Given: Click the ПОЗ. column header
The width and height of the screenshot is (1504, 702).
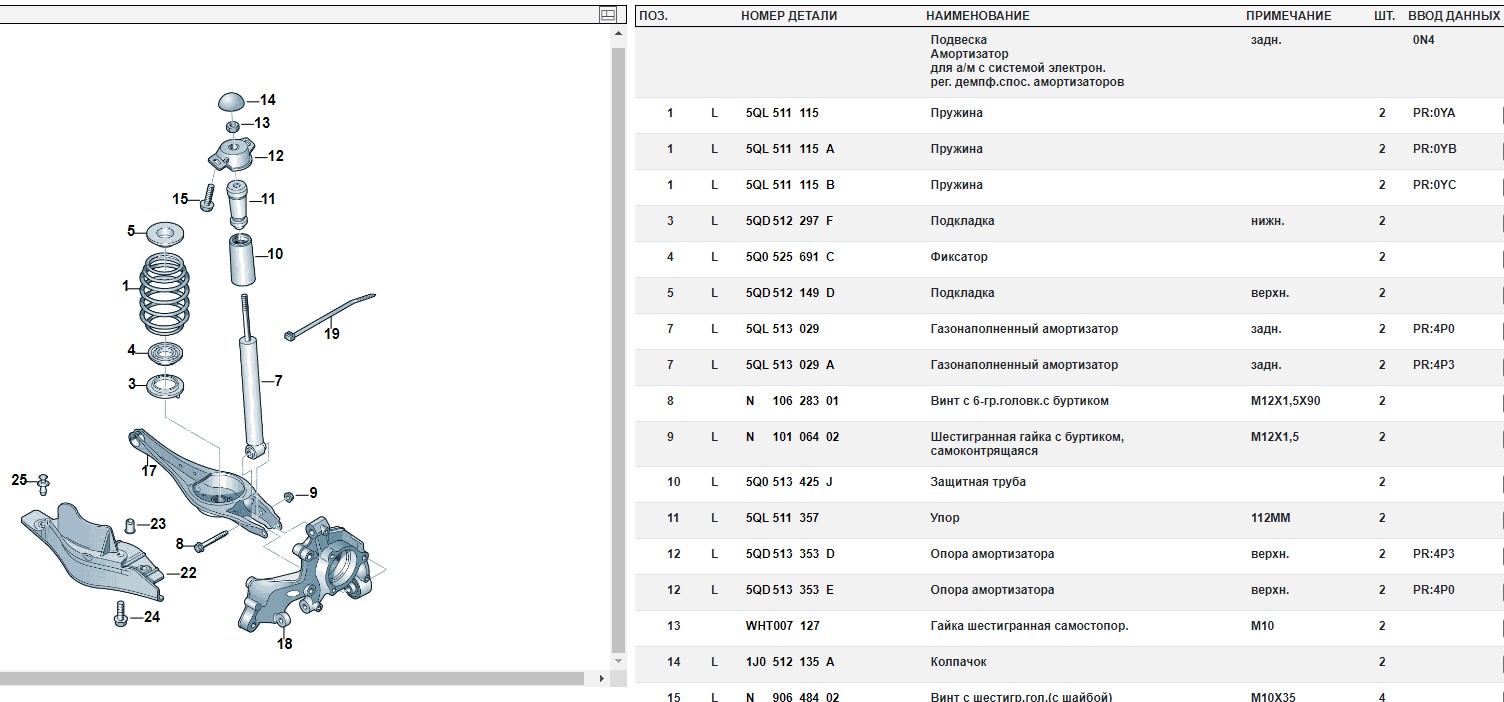Looking at the screenshot, I should coord(653,16).
